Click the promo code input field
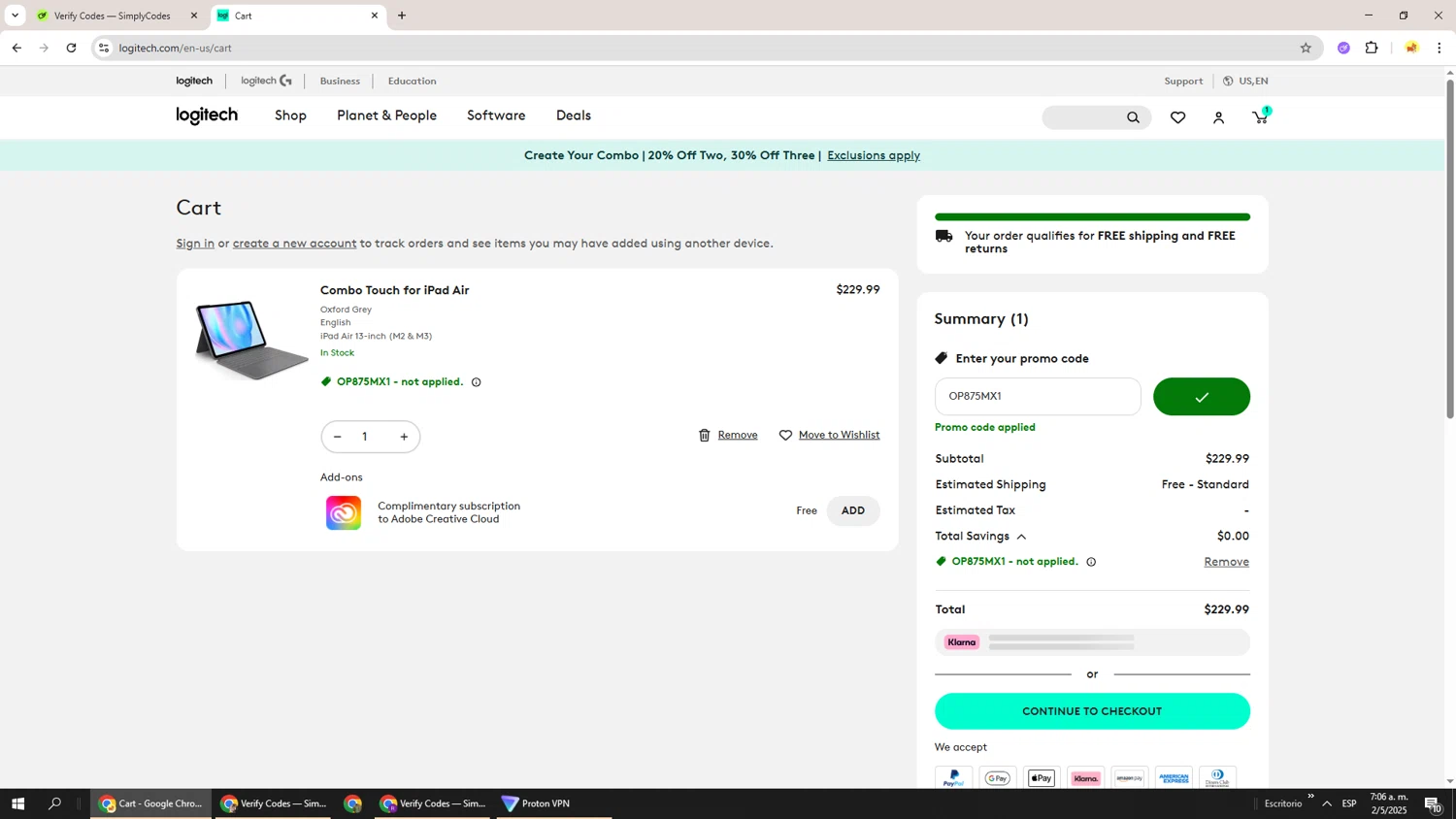The height and width of the screenshot is (819, 1456). tap(1038, 397)
